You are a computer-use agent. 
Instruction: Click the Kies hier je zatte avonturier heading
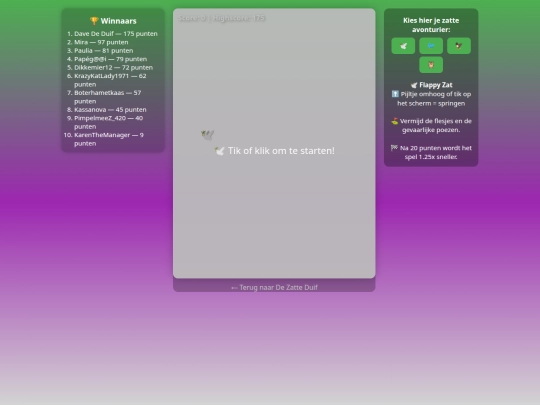click(431, 25)
